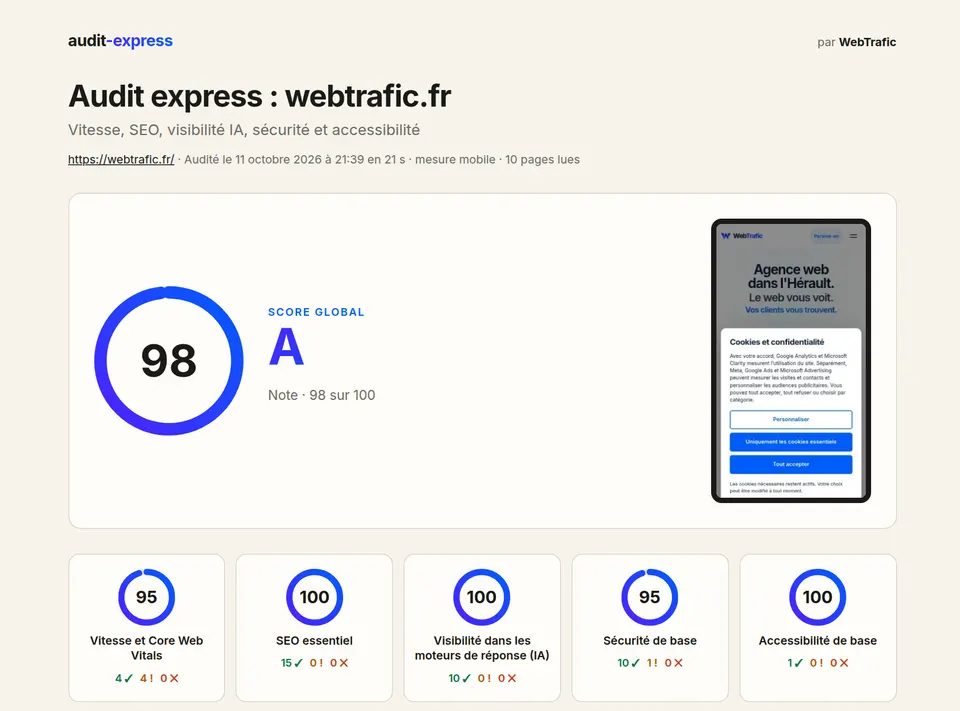
Task: Click the Vitesse et Core Web Vitals score ring
Action: click(x=146, y=597)
